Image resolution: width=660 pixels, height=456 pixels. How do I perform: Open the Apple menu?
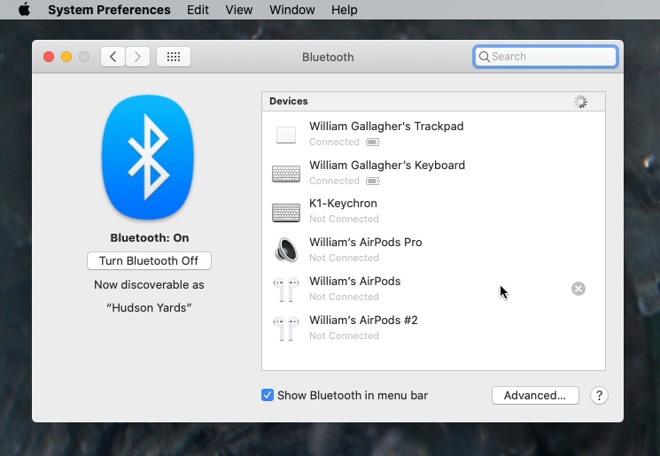(x=24, y=9)
